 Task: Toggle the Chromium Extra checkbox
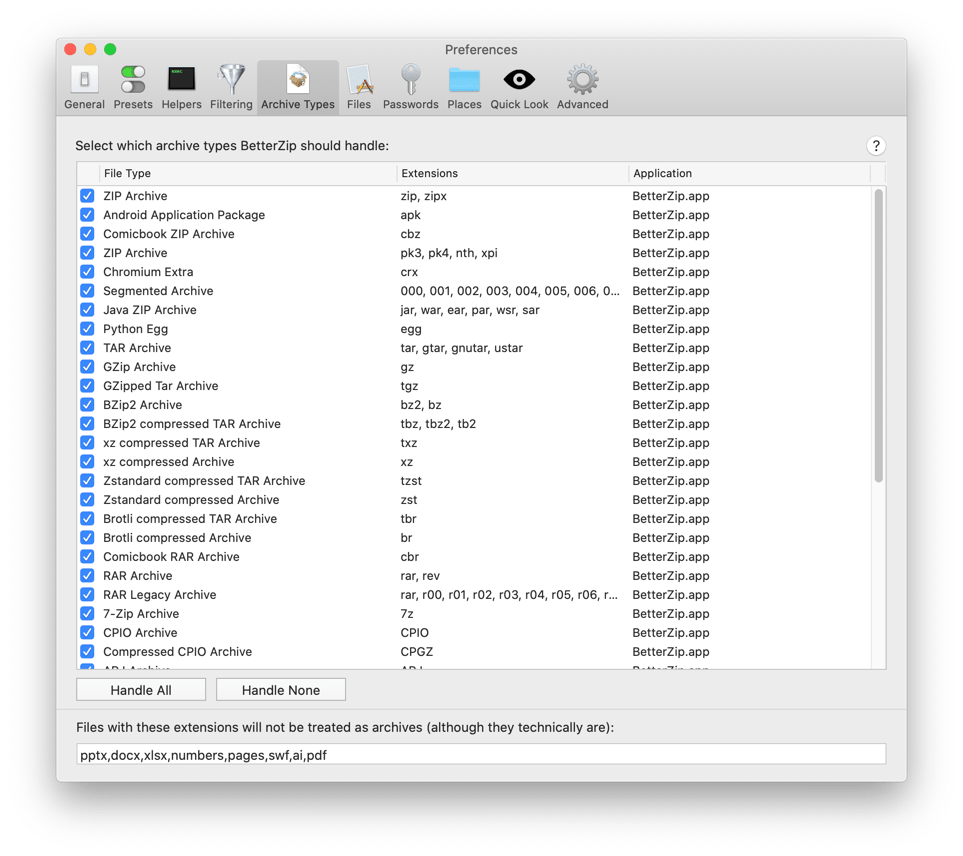tap(87, 272)
